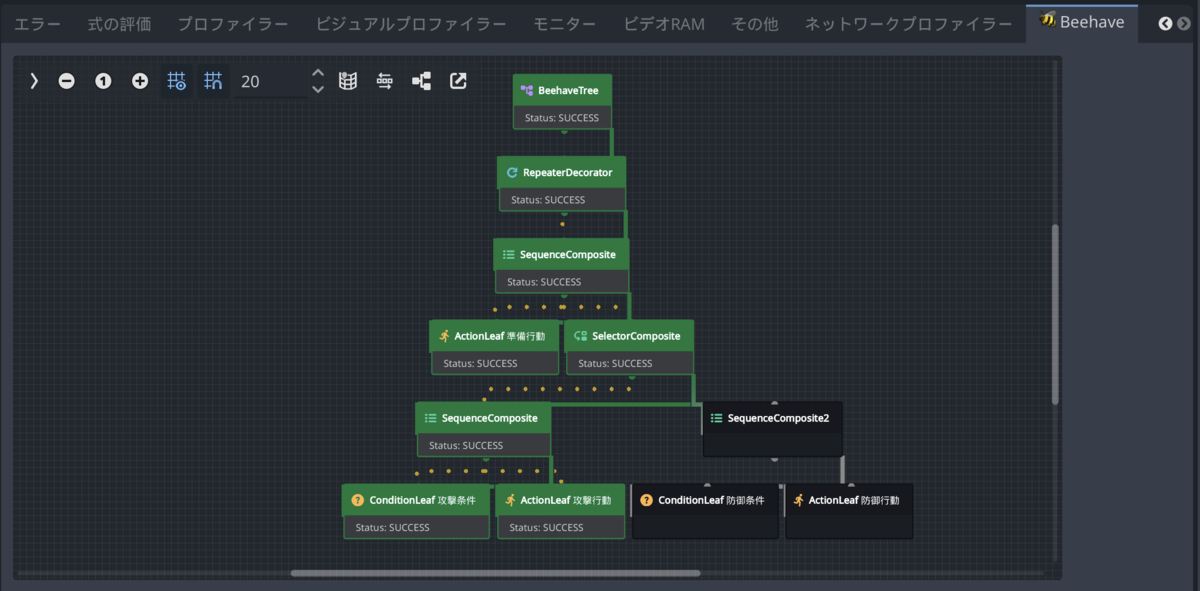Screen dimensions: 1200x591
Task: Switch to the ビジュアルプロファイラー tab
Action: pyautogui.click(x=411, y=23)
